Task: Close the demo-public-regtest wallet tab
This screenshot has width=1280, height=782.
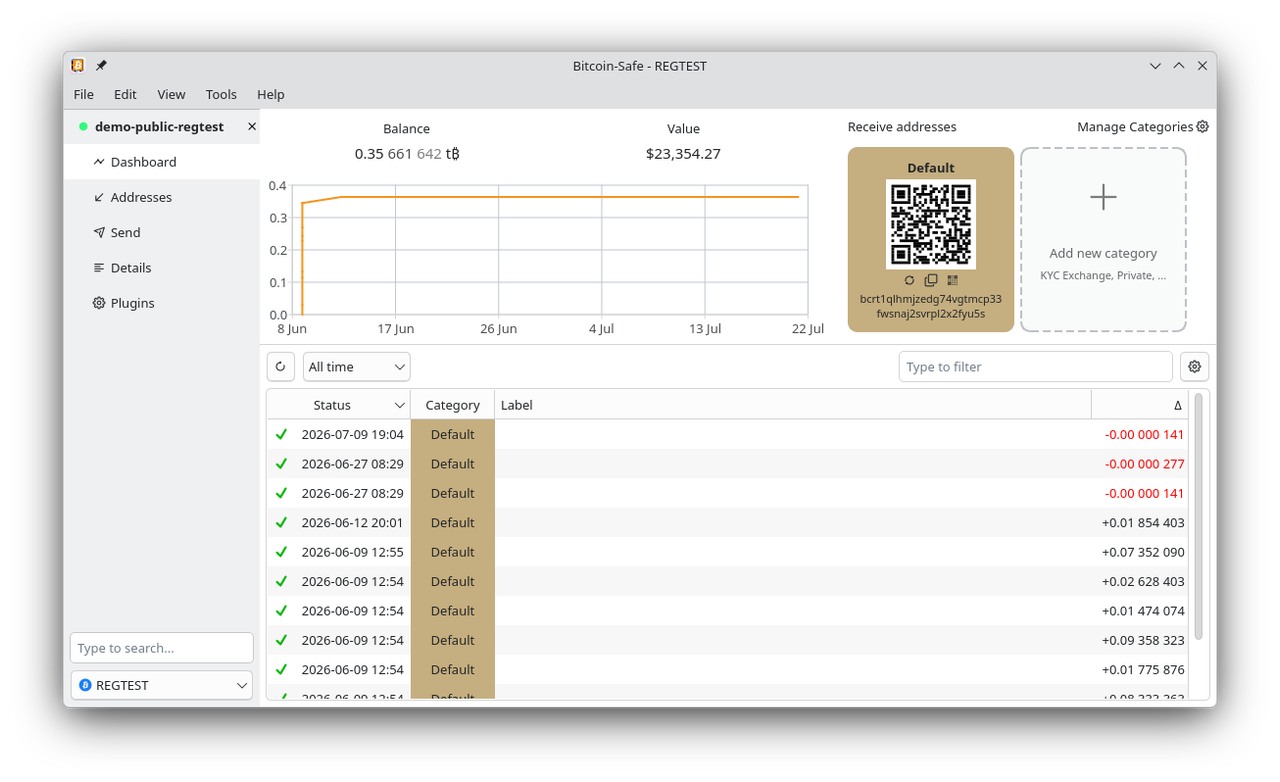Action: tap(251, 127)
